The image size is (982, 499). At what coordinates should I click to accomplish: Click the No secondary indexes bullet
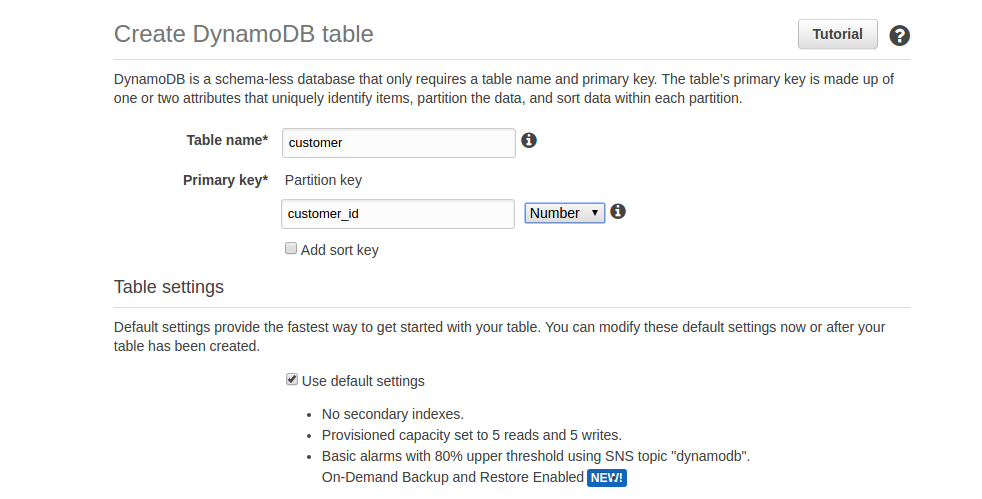point(392,413)
